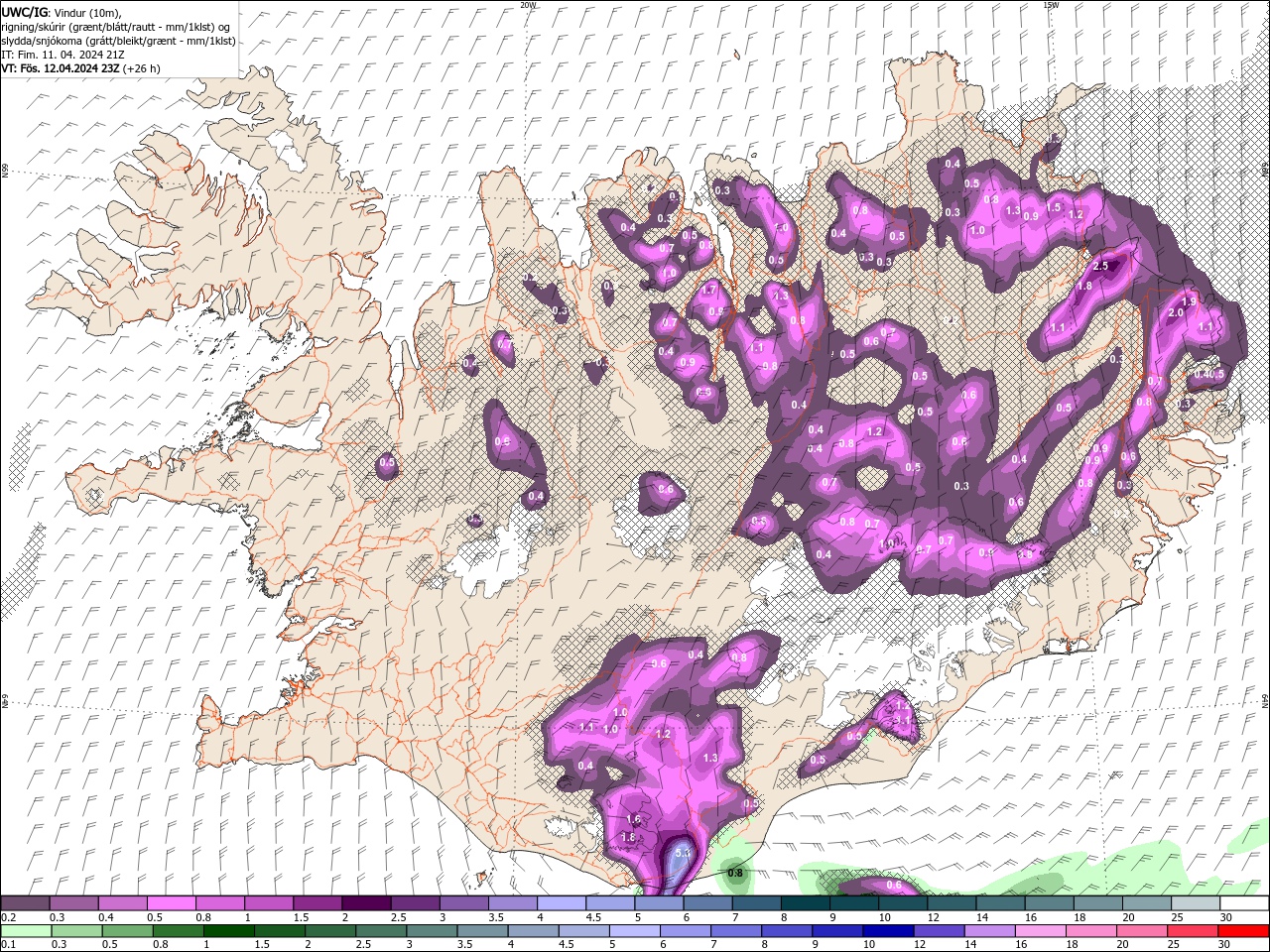Click the '2.0' value near the east coast
This screenshot has width=1270, height=952.
click(1177, 312)
